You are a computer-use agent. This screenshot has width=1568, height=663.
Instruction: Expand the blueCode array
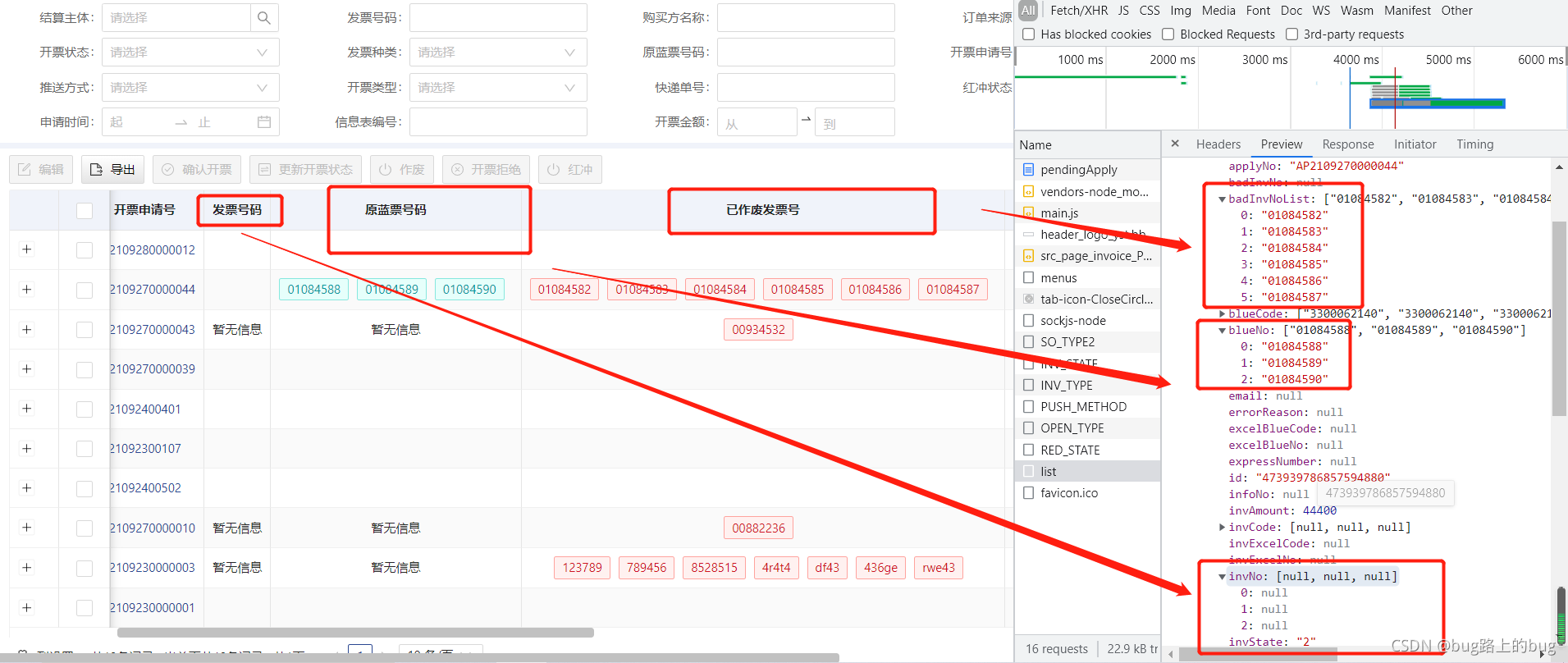click(1222, 314)
